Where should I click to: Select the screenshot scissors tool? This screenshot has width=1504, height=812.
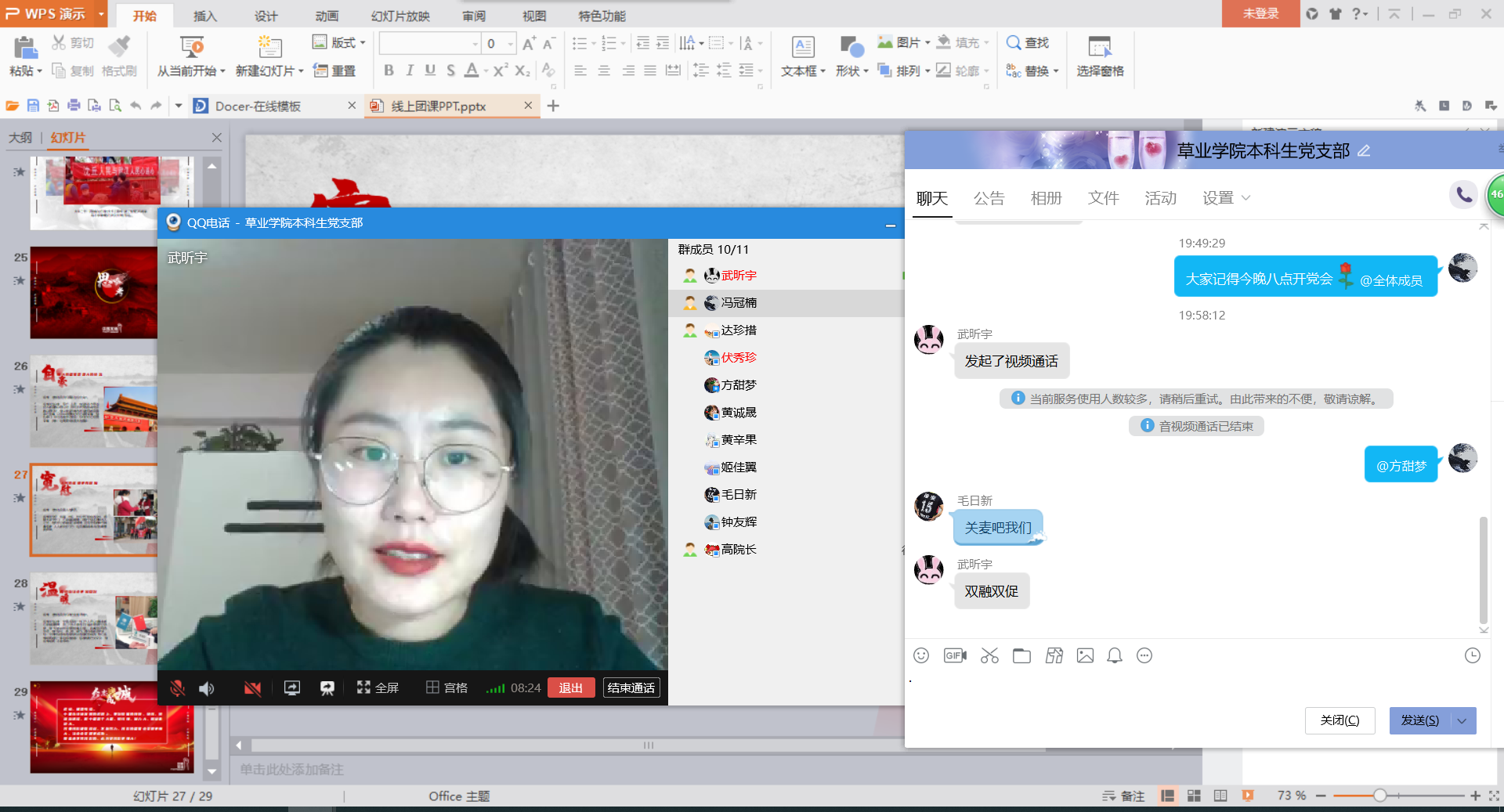[989, 656]
